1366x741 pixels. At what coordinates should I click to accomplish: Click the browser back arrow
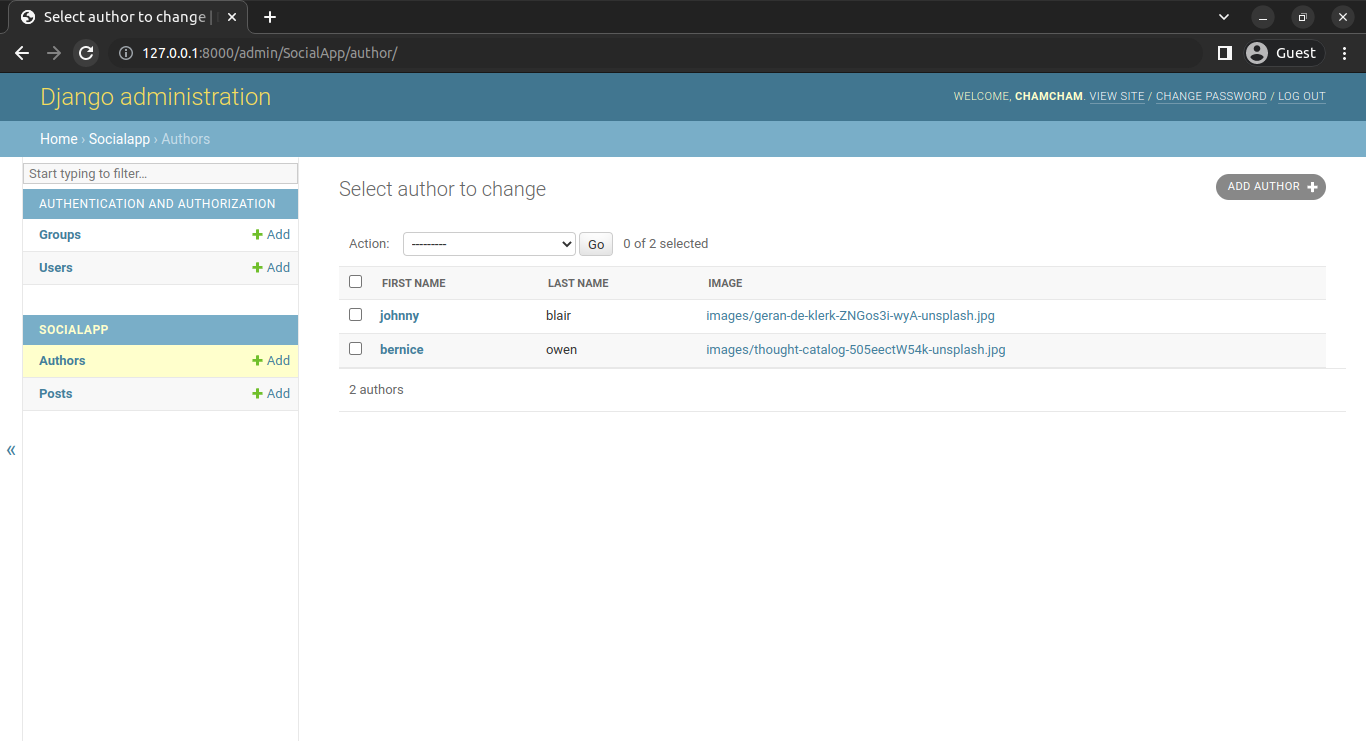(x=22, y=53)
